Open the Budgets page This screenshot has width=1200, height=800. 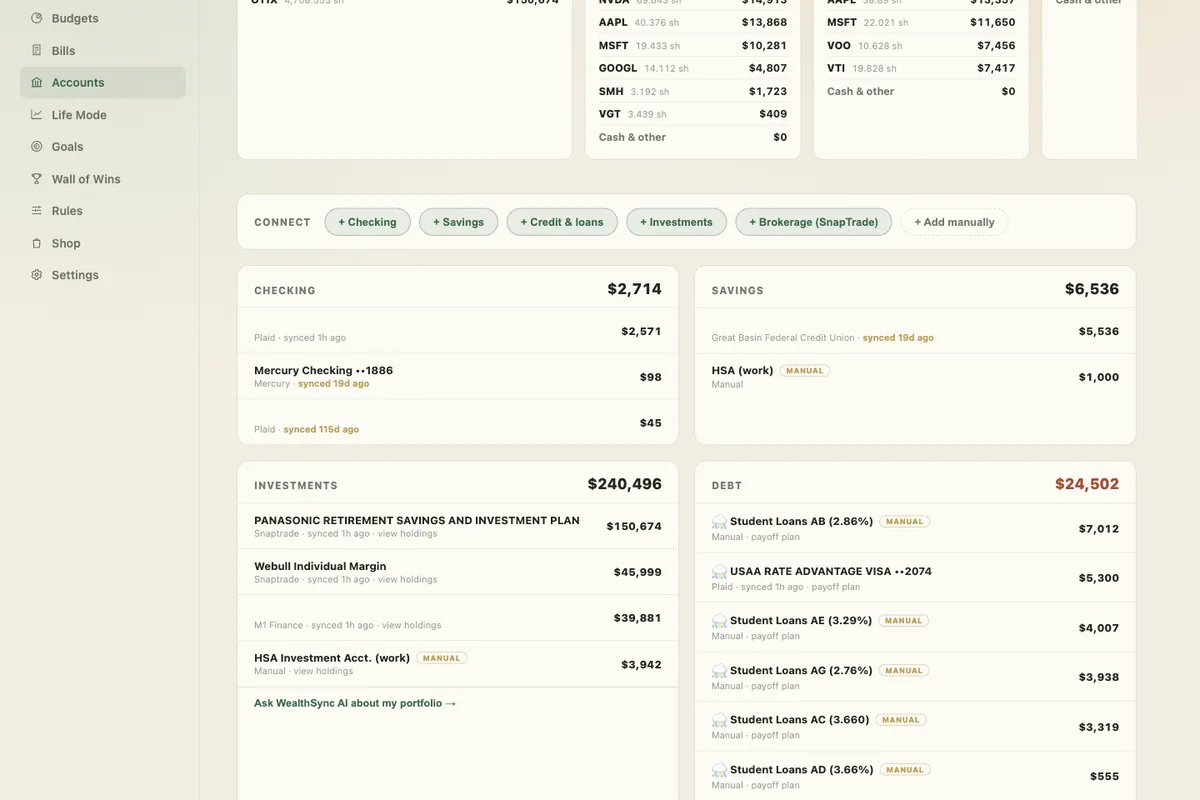coord(102,18)
